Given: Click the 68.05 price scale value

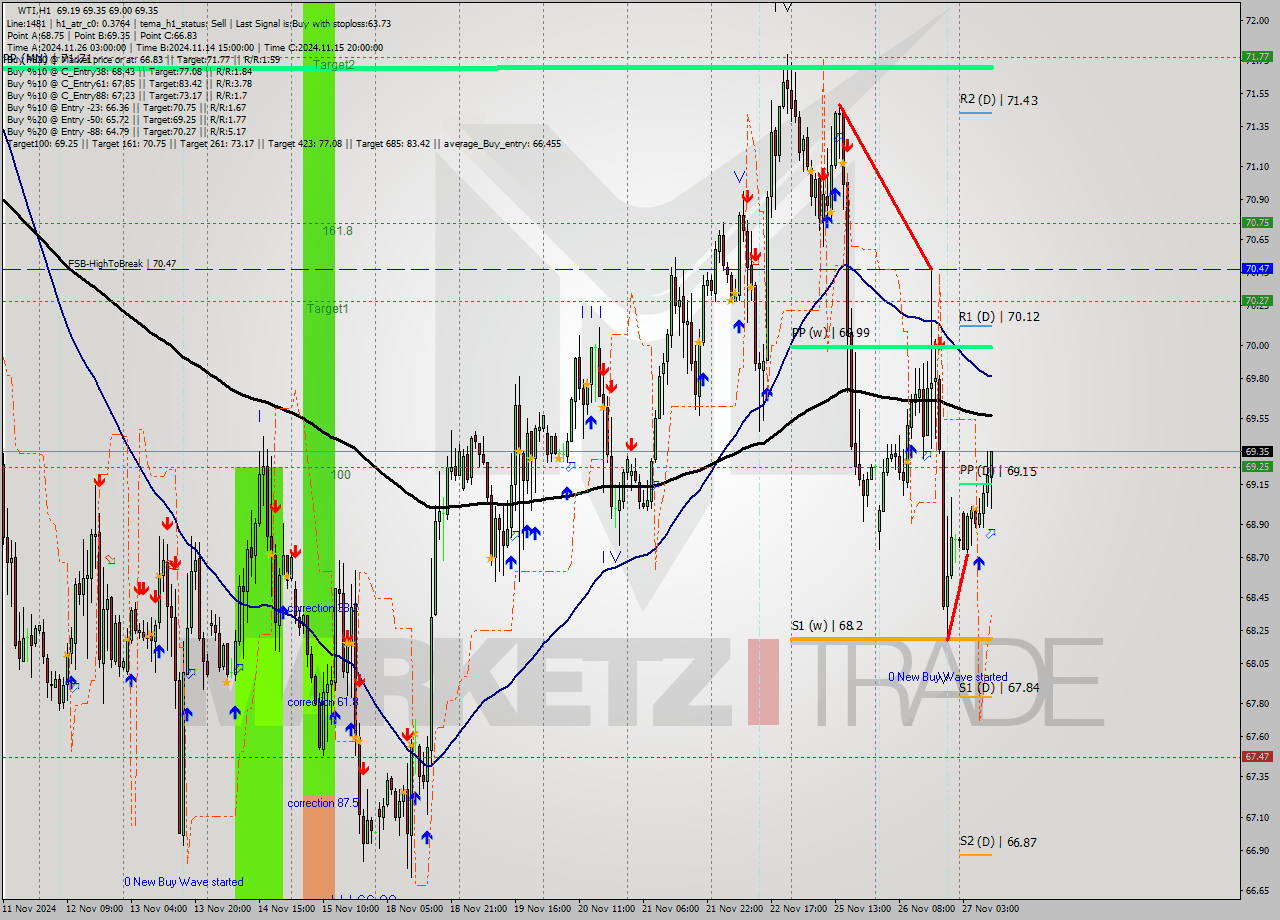Looking at the screenshot, I should point(1257,664).
